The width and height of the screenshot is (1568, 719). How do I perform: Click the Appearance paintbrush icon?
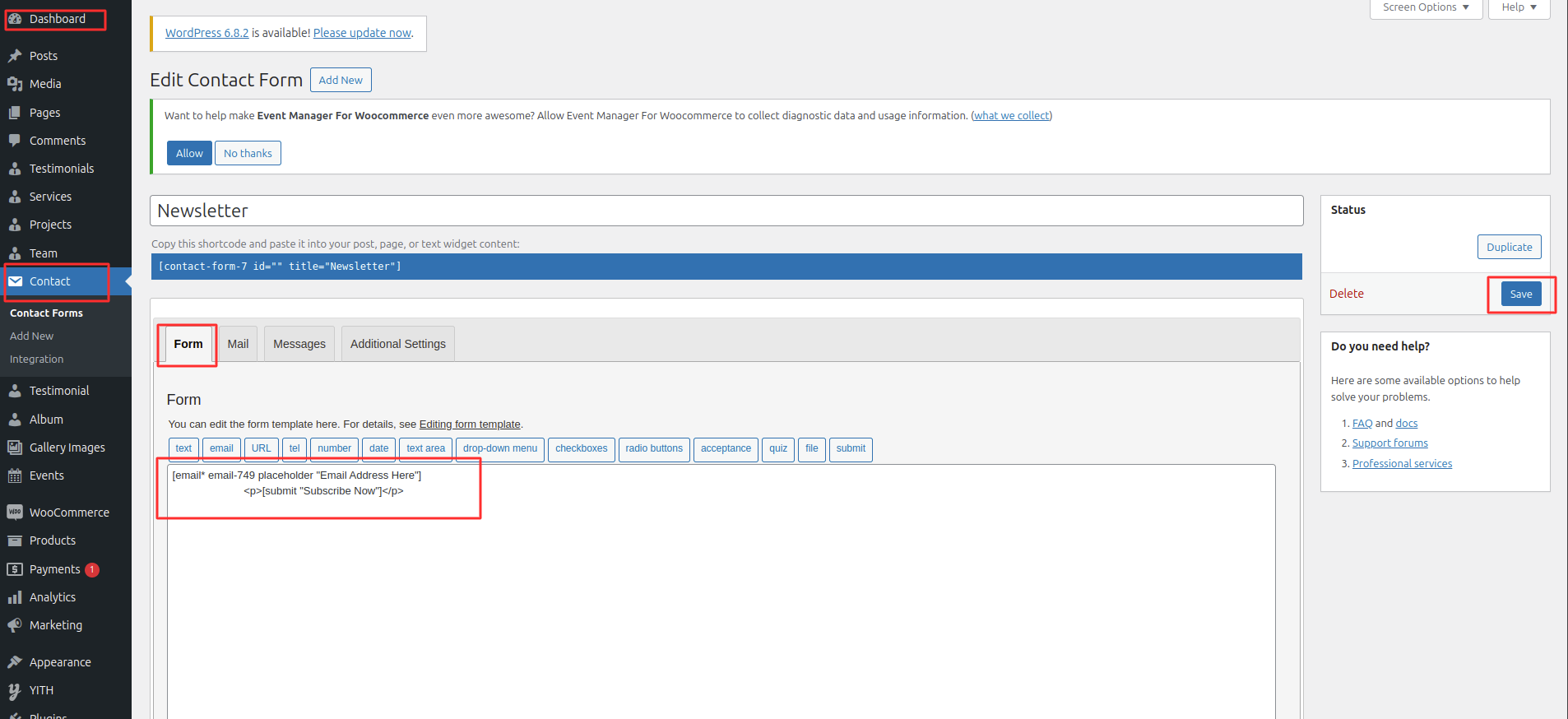point(15,662)
